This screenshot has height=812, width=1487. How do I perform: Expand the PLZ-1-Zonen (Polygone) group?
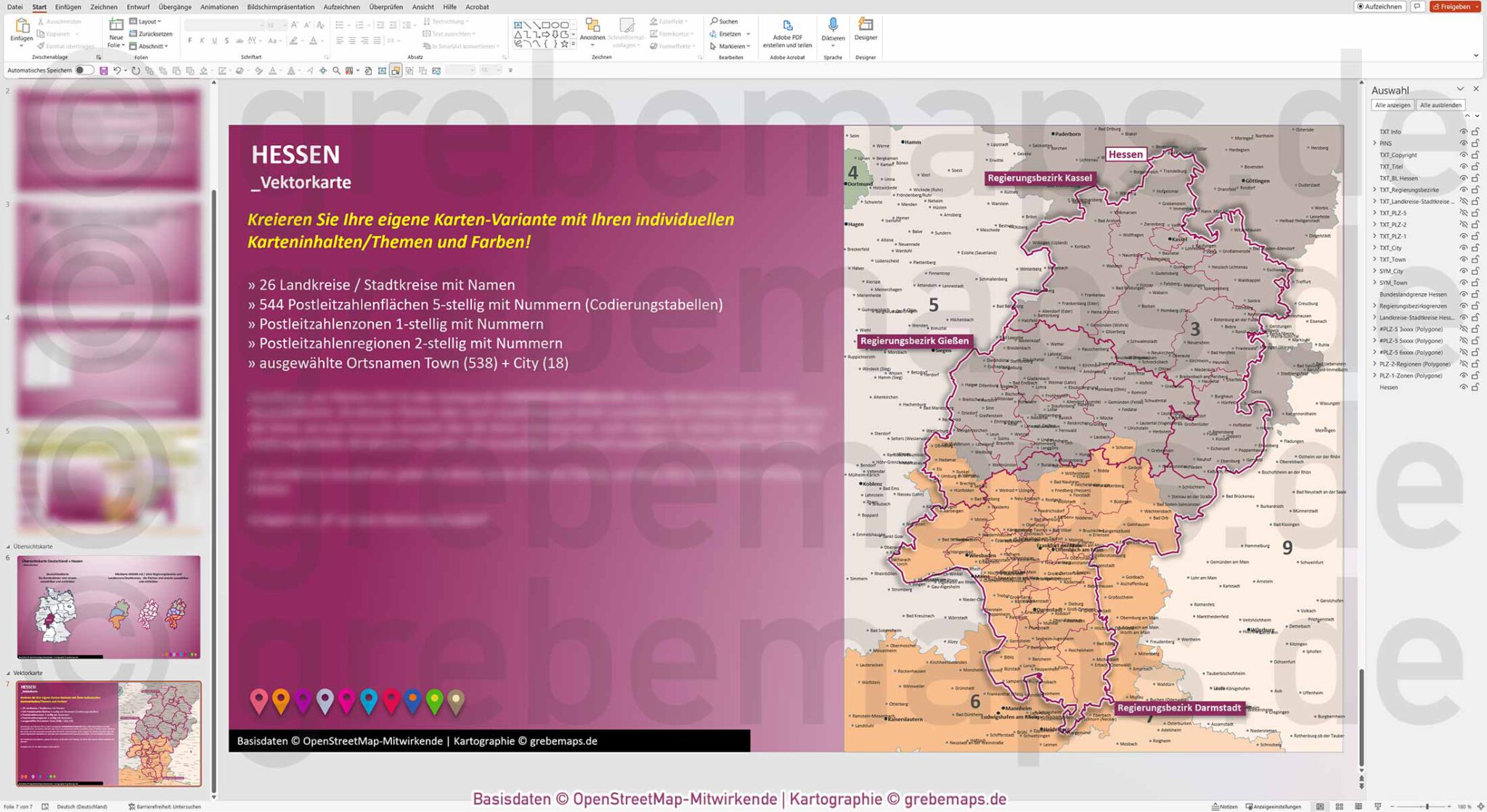coord(1374,376)
